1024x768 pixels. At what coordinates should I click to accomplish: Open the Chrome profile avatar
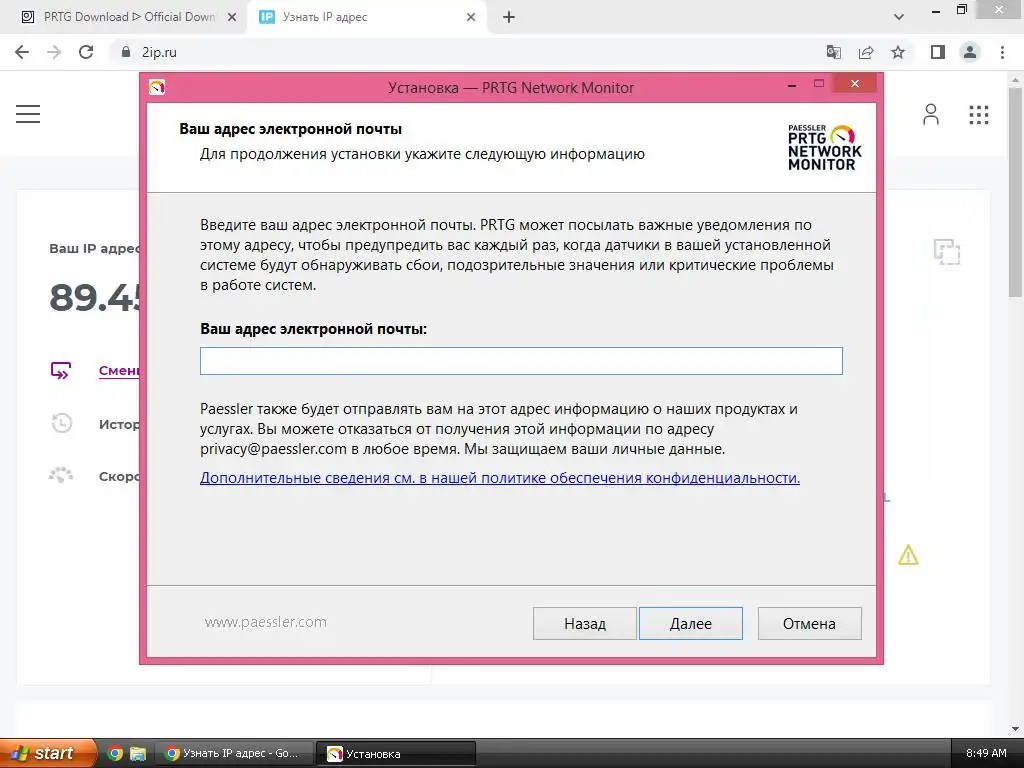click(970, 52)
